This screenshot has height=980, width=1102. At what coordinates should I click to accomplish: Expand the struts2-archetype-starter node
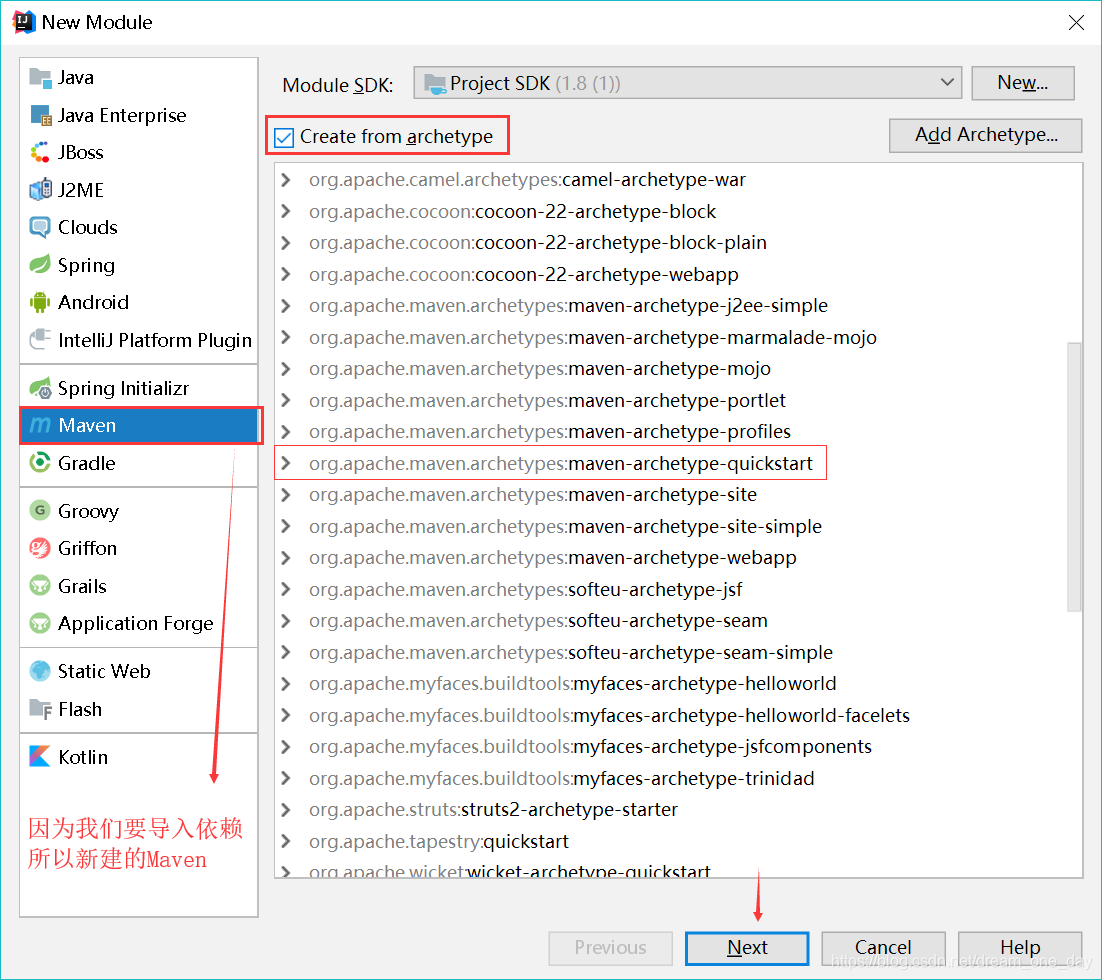(x=285, y=809)
